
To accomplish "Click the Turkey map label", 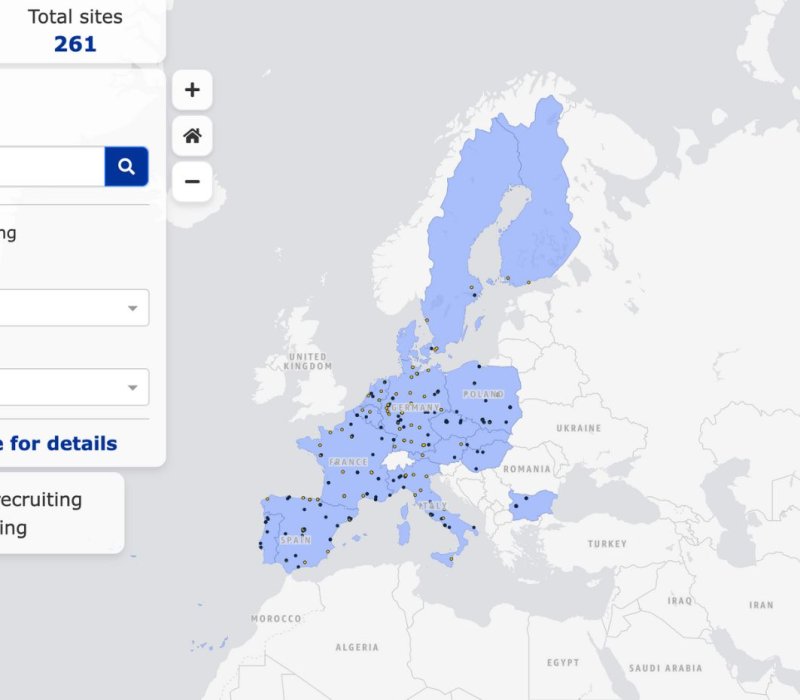I will (607, 544).
